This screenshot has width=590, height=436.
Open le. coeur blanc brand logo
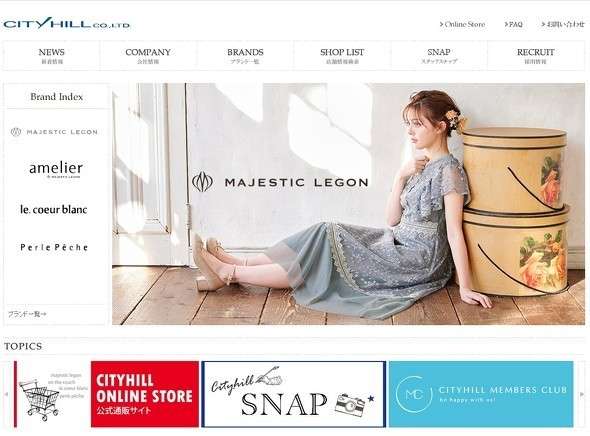point(54,210)
